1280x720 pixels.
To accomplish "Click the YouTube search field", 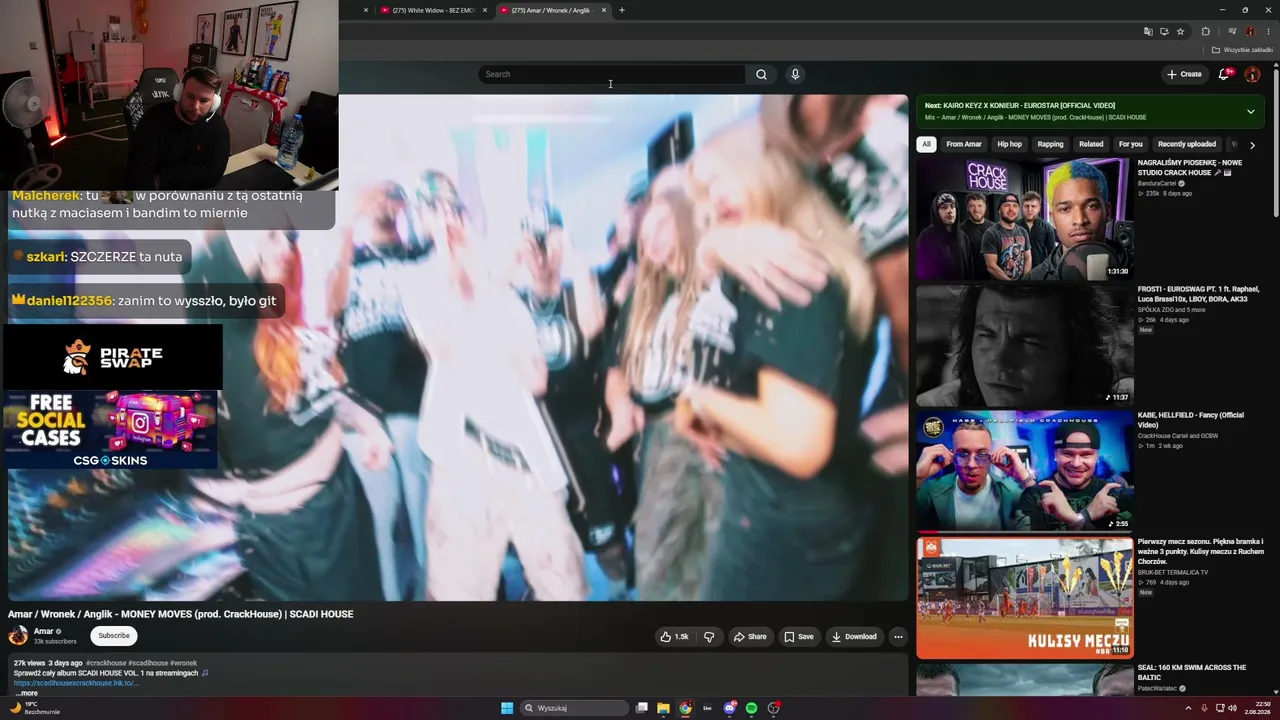I will tap(612, 74).
